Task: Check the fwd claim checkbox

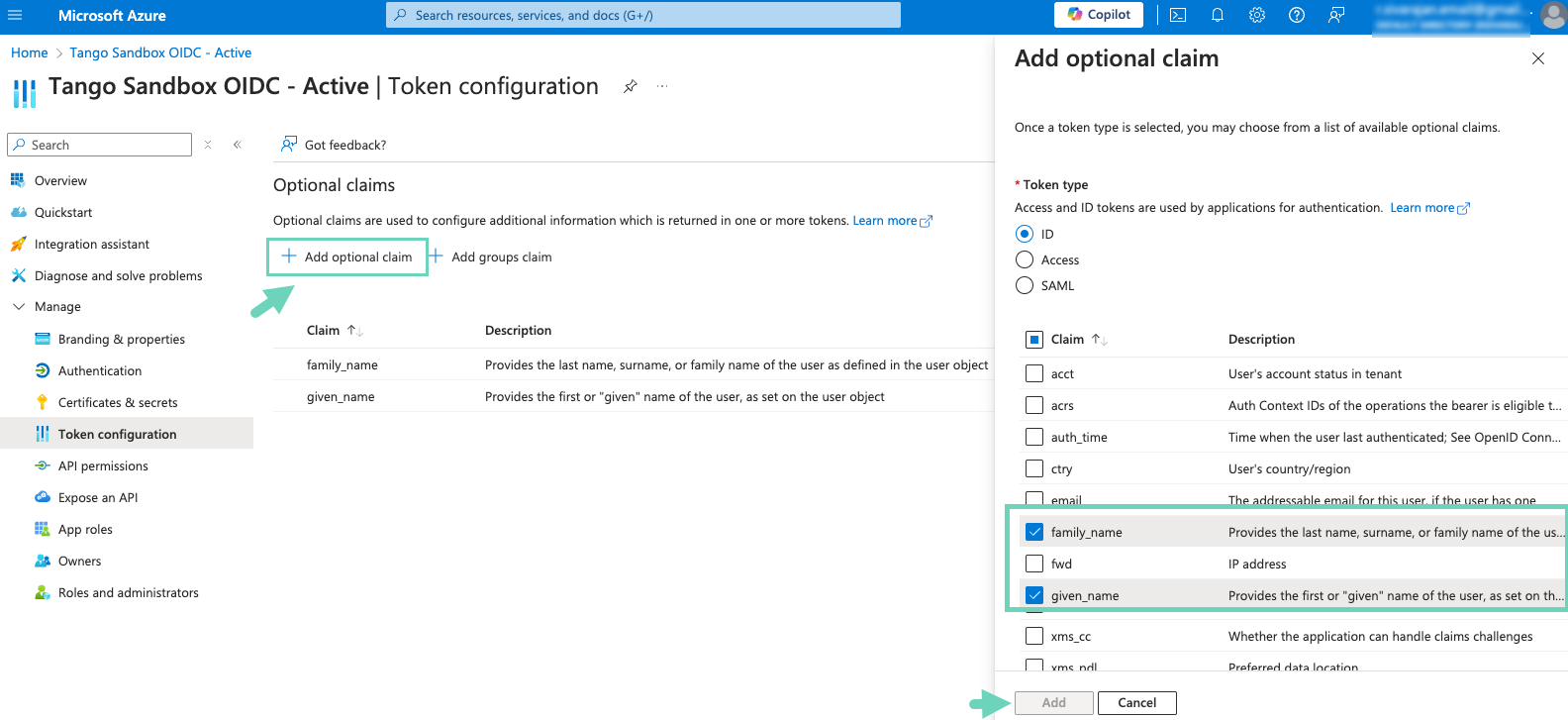Action: point(1034,564)
